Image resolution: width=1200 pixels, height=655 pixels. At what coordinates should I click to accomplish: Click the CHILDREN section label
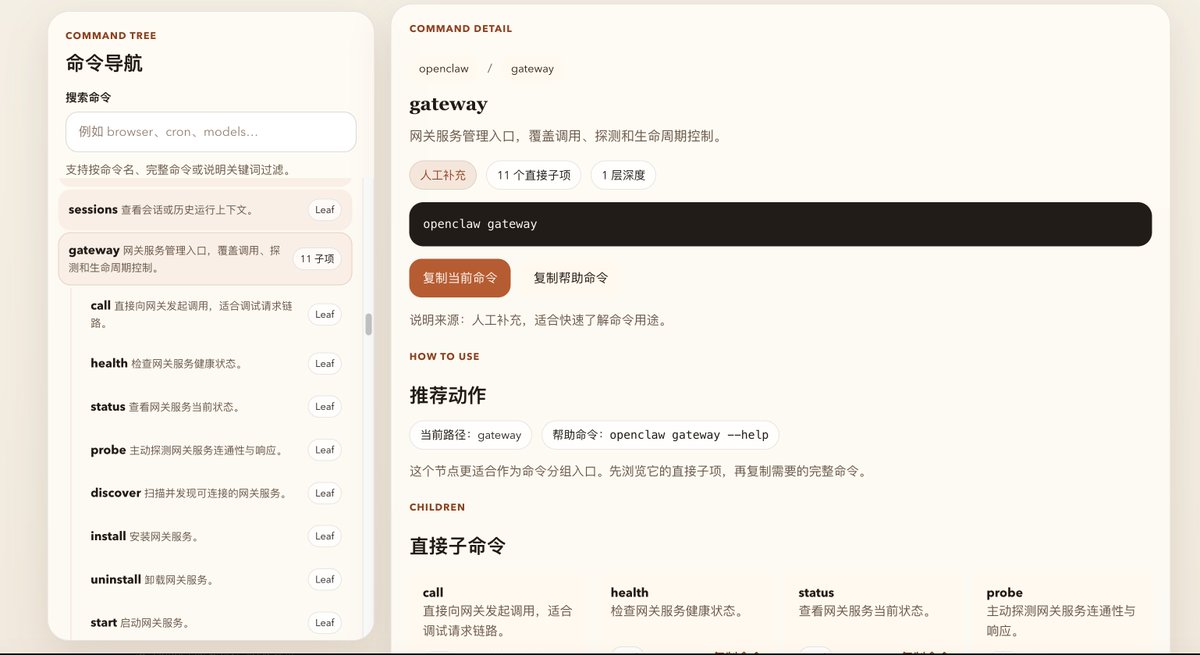pyautogui.click(x=437, y=507)
